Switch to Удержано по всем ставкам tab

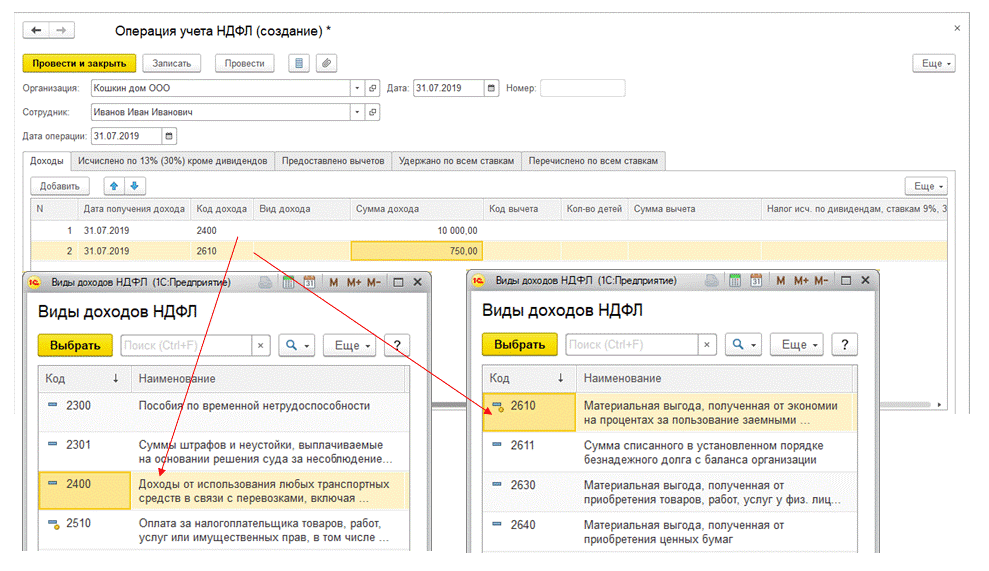(x=457, y=161)
